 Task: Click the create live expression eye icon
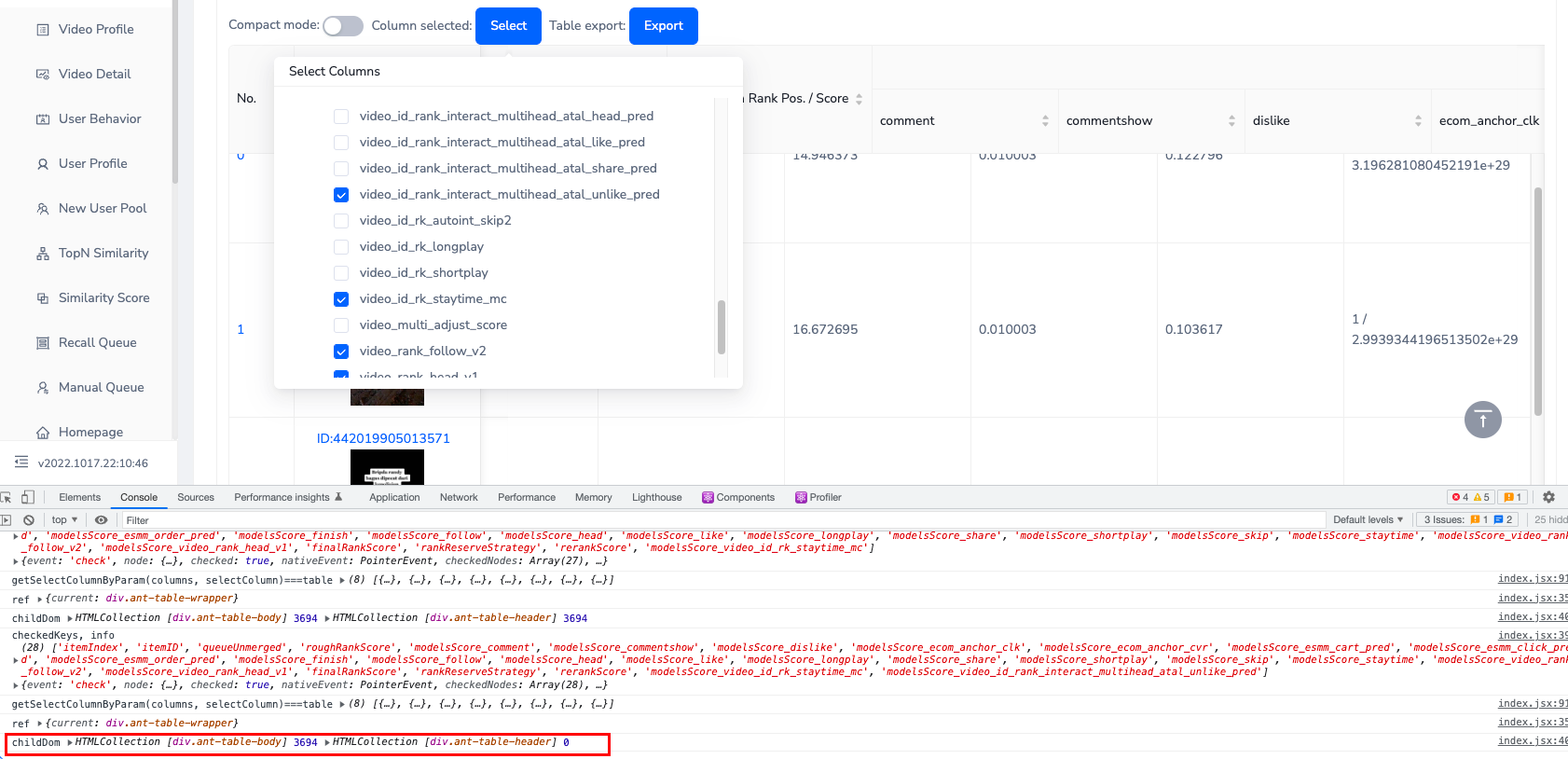point(102,520)
